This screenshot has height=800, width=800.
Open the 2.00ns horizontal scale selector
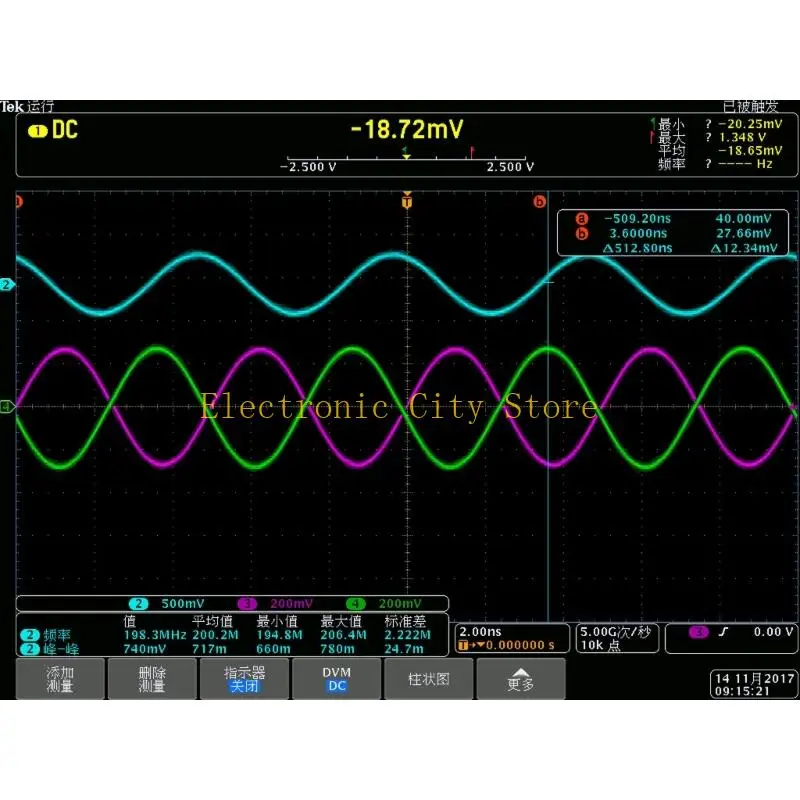[x=480, y=633]
